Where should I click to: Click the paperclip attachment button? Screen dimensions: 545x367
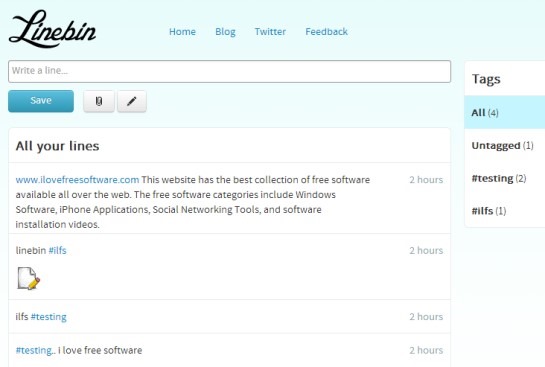pyautogui.click(x=99, y=101)
